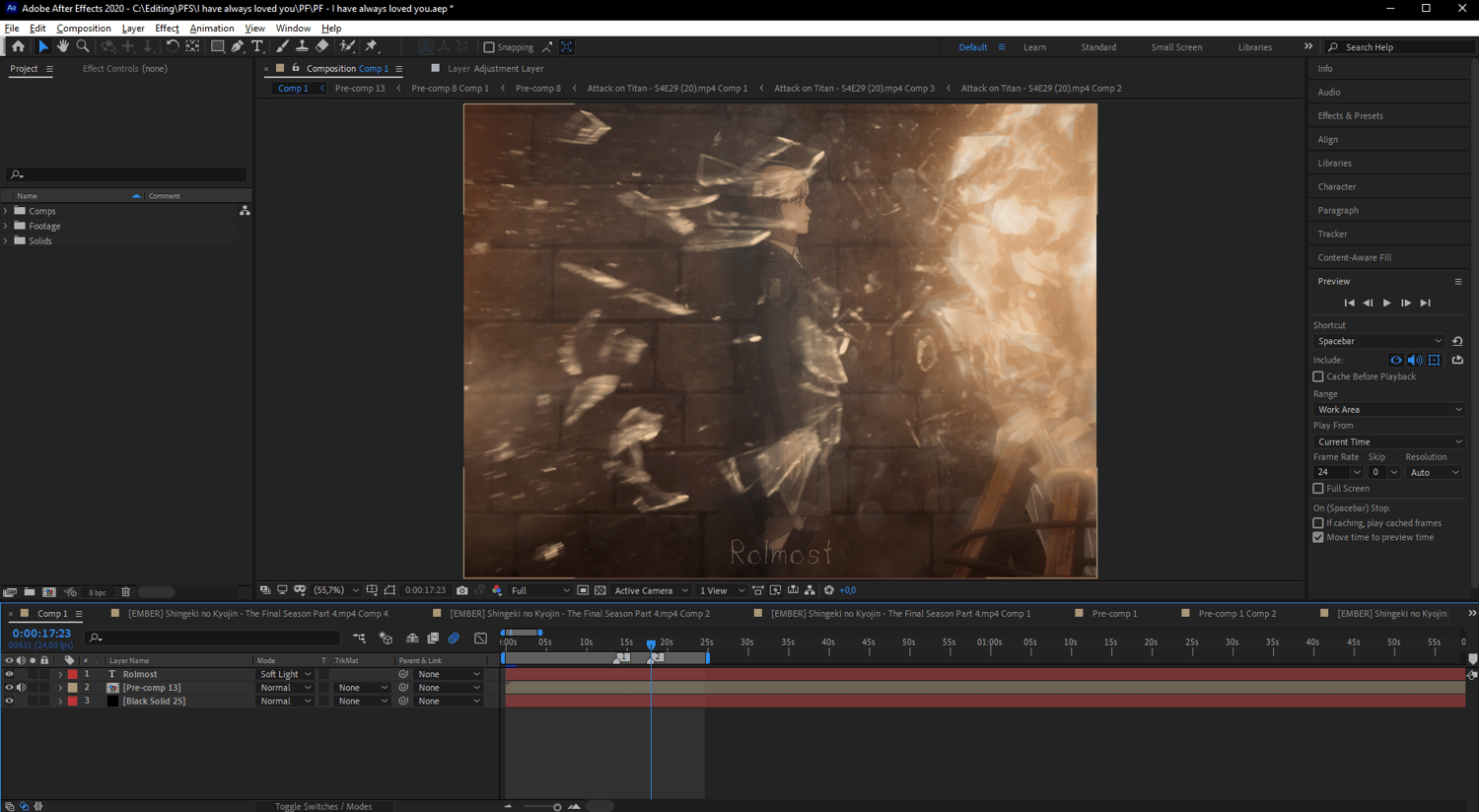Image resolution: width=1479 pixels, height=812 pixels.
Task: Switch to Pre-comp 1 timeline tab
Action: click(1114, 614)
